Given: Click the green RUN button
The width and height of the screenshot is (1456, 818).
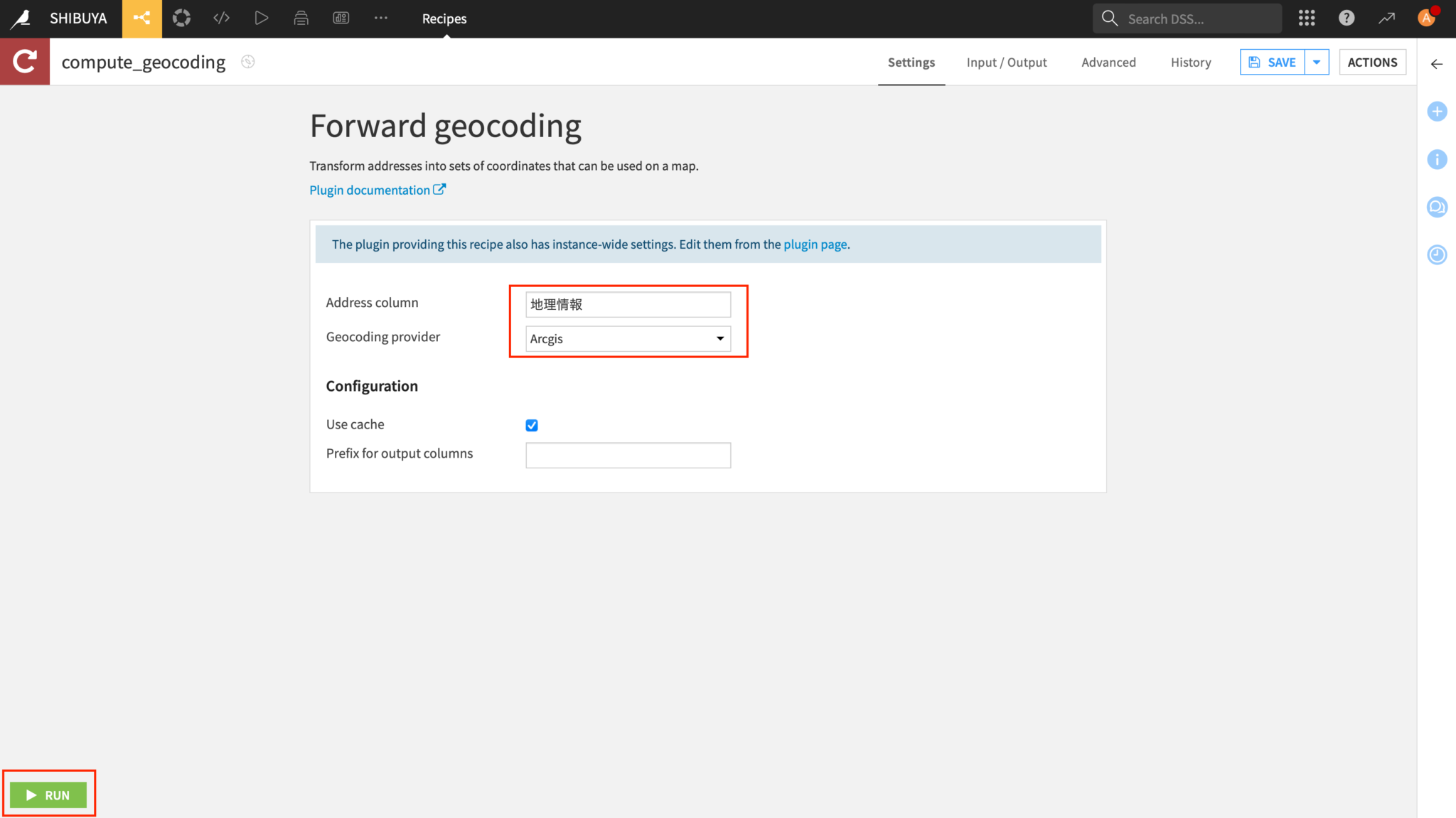Looking at the screenshot, I should pos(48,795).
